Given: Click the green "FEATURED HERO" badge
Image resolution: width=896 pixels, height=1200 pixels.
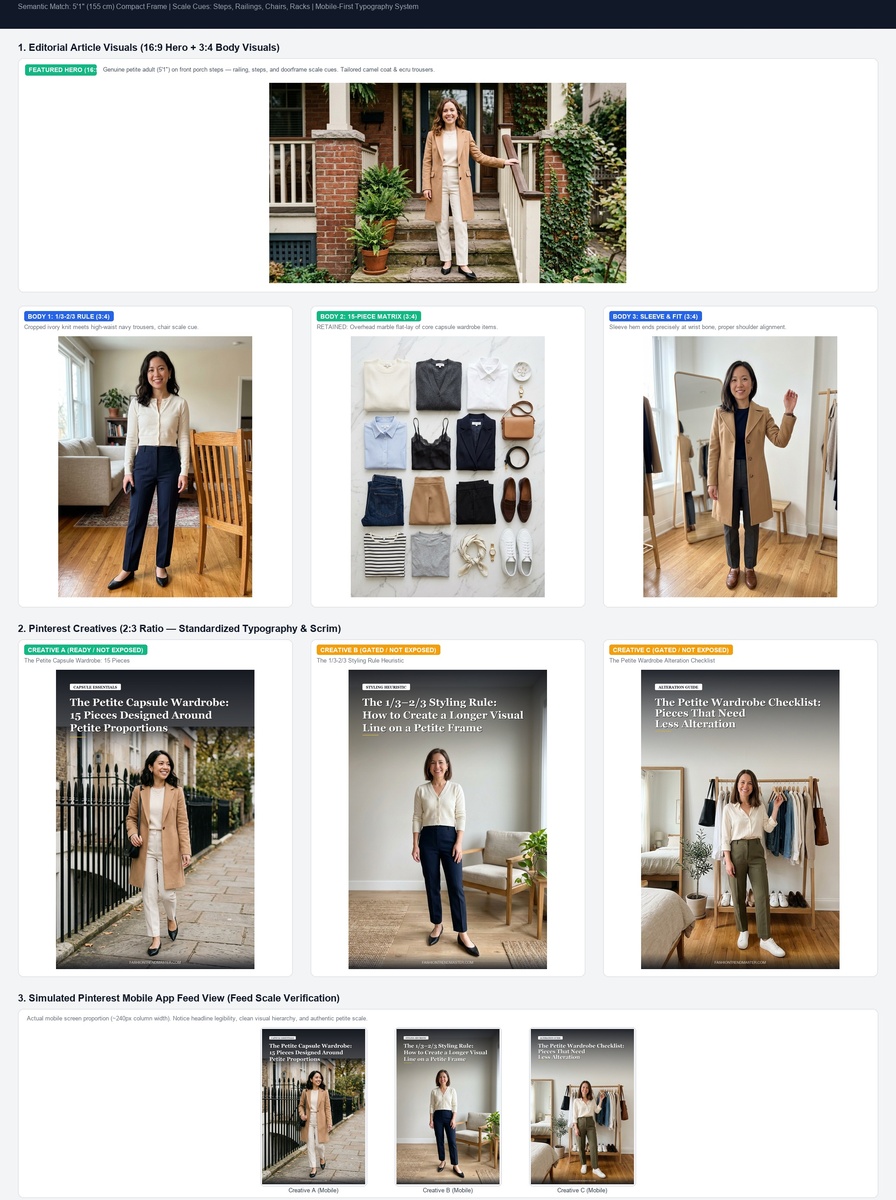Looking at the screenshot, I should [x=60, y=70].
